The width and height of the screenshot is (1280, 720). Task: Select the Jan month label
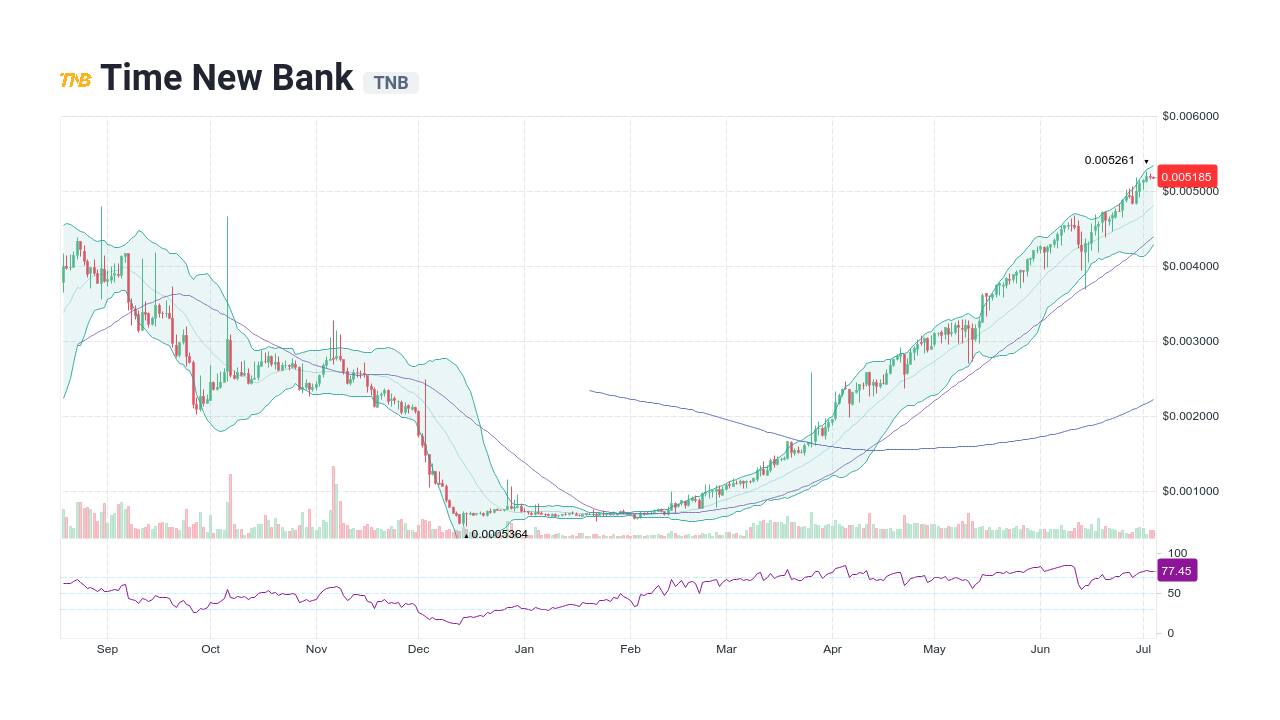pyautogui.click(x=524, y=649)
